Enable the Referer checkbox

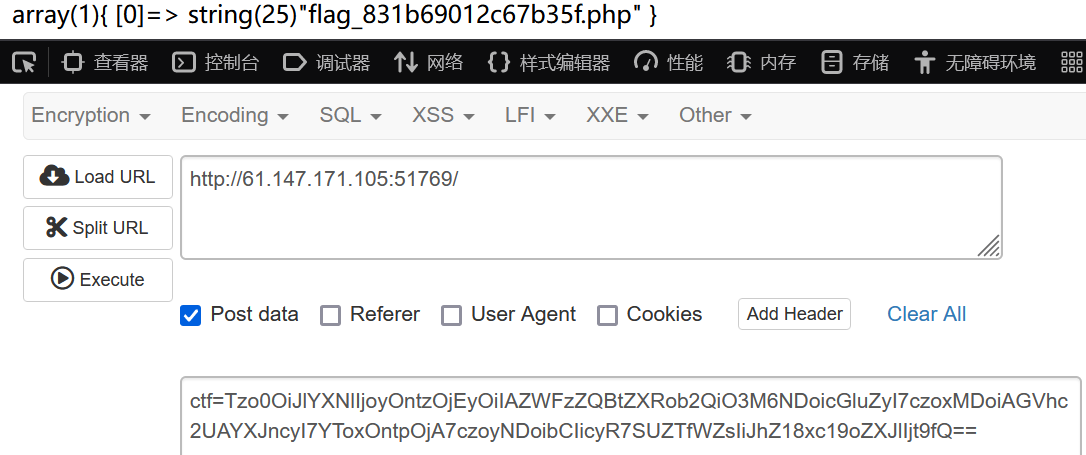(330, 315)
